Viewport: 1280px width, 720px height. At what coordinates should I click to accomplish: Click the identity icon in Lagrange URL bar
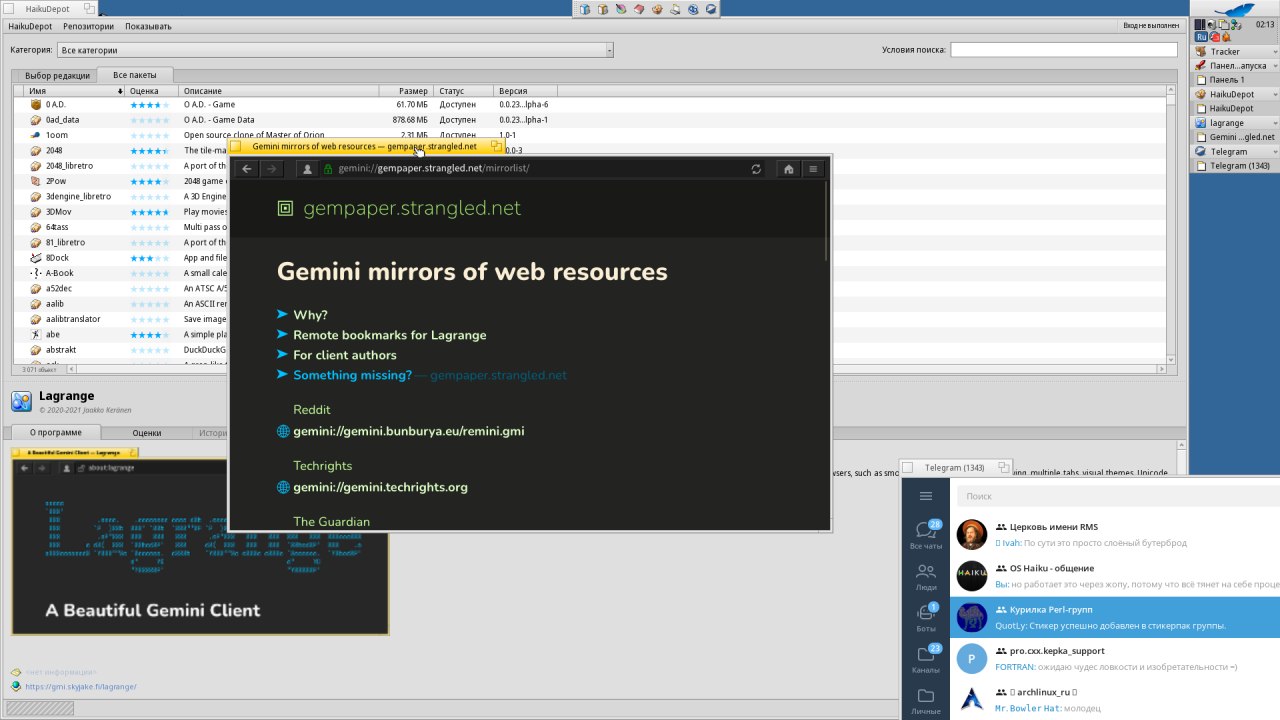pos(309,169)
